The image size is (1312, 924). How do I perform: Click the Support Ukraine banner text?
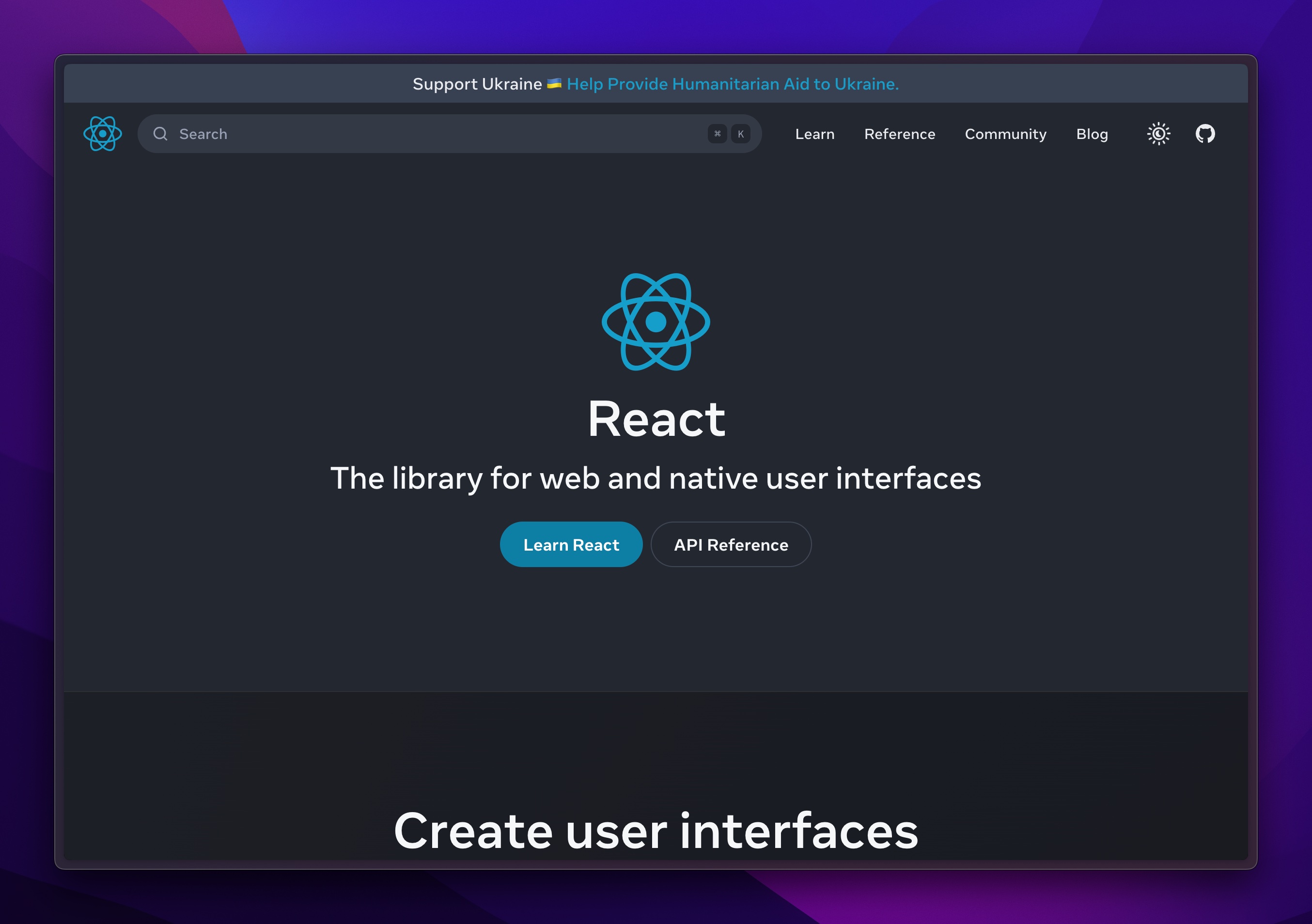point(477,83)
